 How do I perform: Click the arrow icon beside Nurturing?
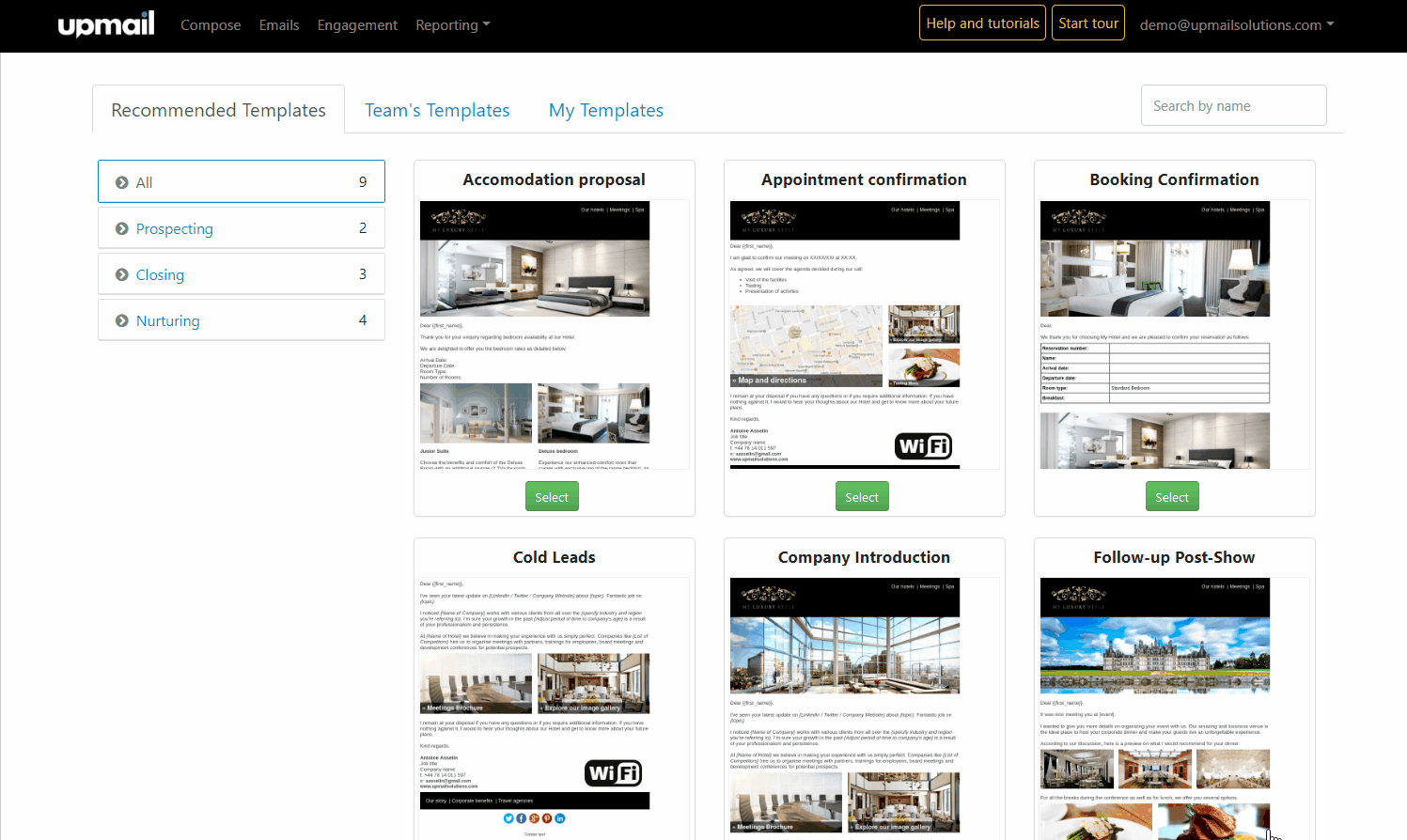coord(122,320)
